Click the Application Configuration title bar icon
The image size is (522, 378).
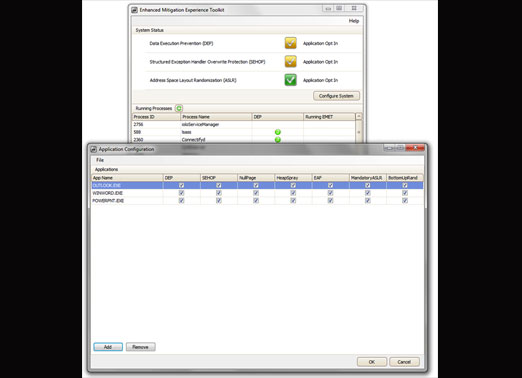[94, 149]
